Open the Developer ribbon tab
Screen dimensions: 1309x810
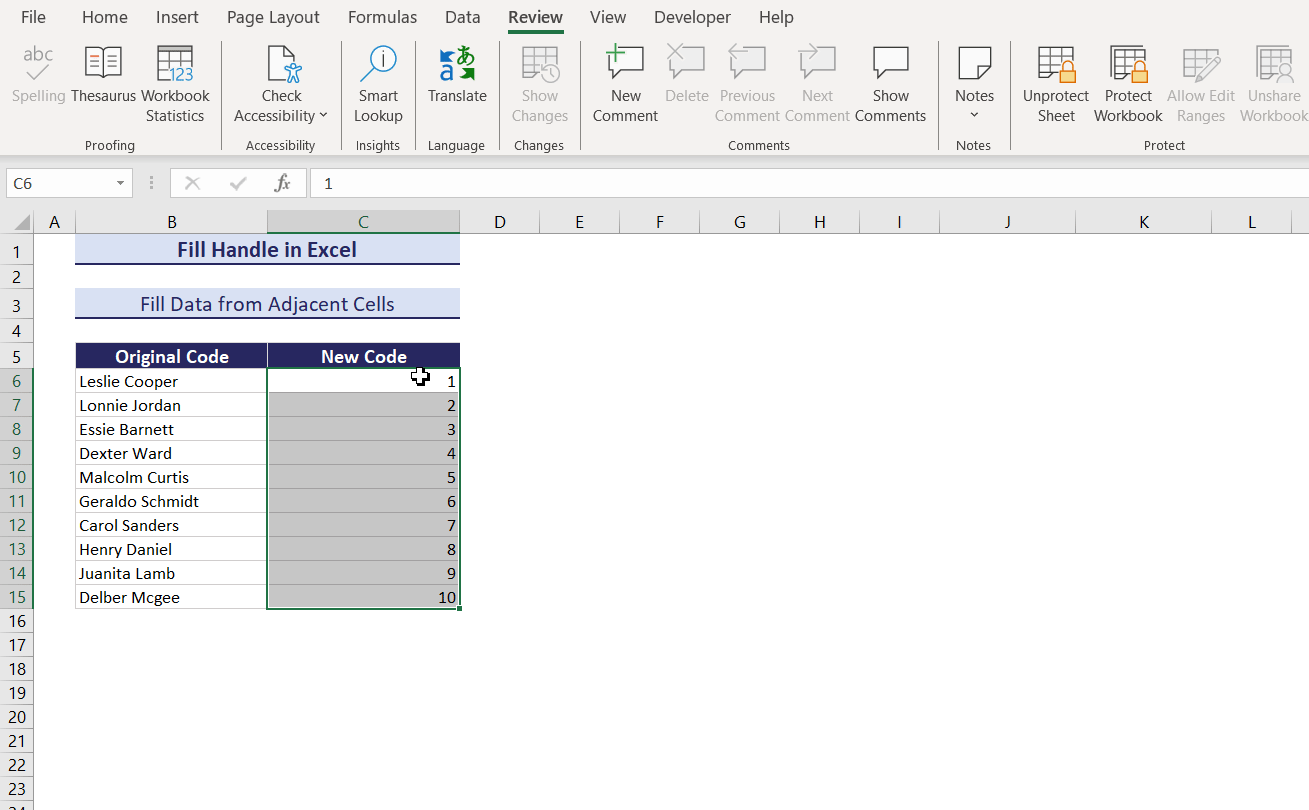pyautogui.click(x=692, y=17)
